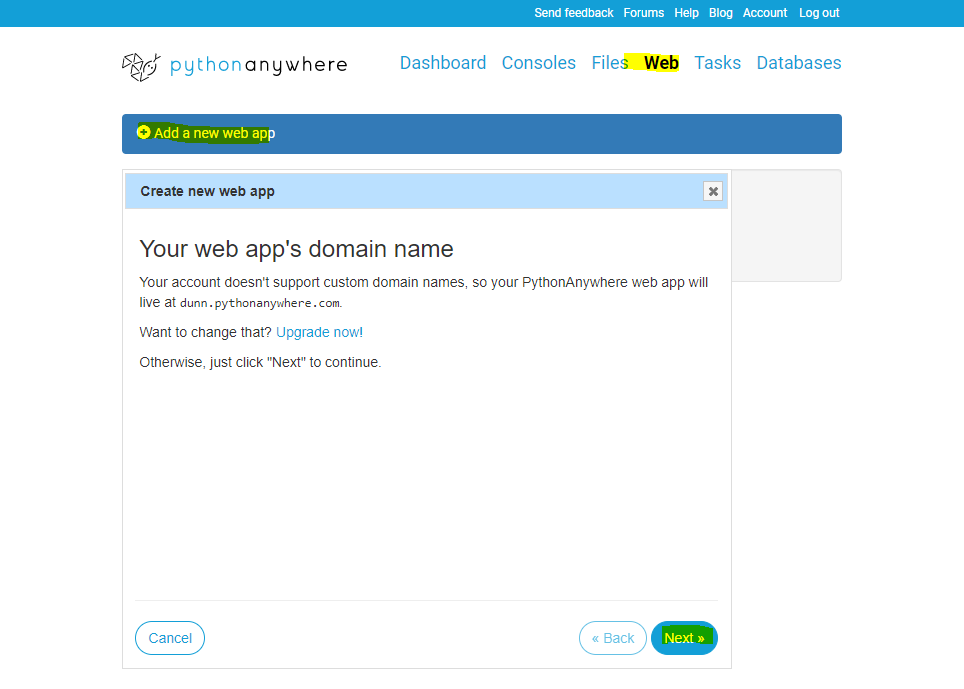Select the Web tab
964x689 pixels.
click(x=661, y=63)
